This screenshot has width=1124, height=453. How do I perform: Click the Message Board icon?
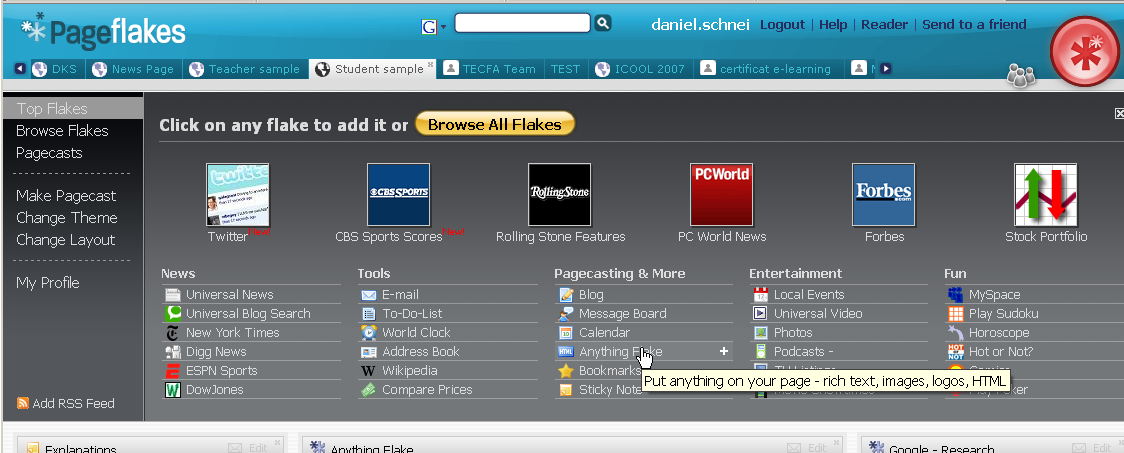point(566,313)
